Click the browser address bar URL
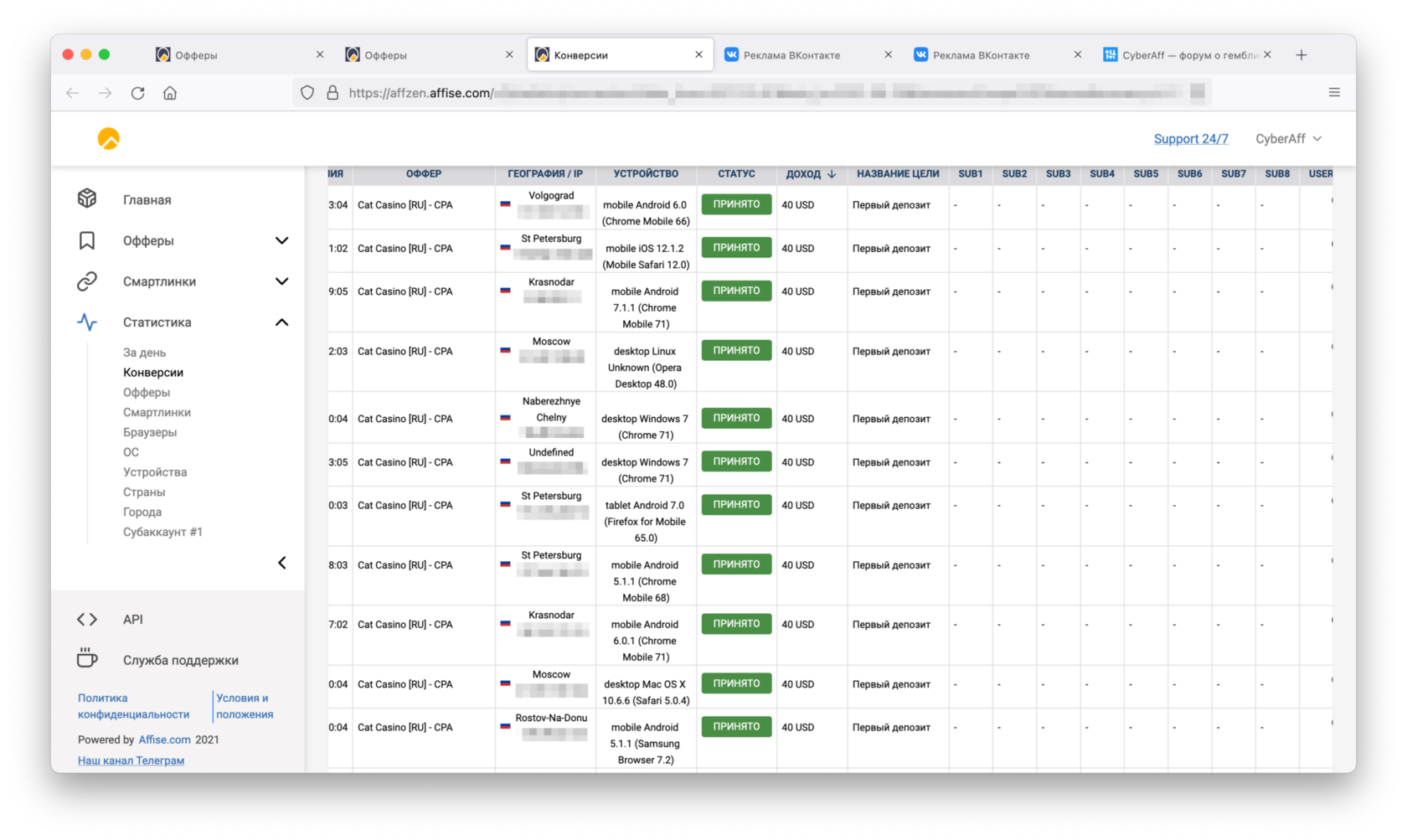The width and height of the screenshot is (1407, 840). (754, 93)
